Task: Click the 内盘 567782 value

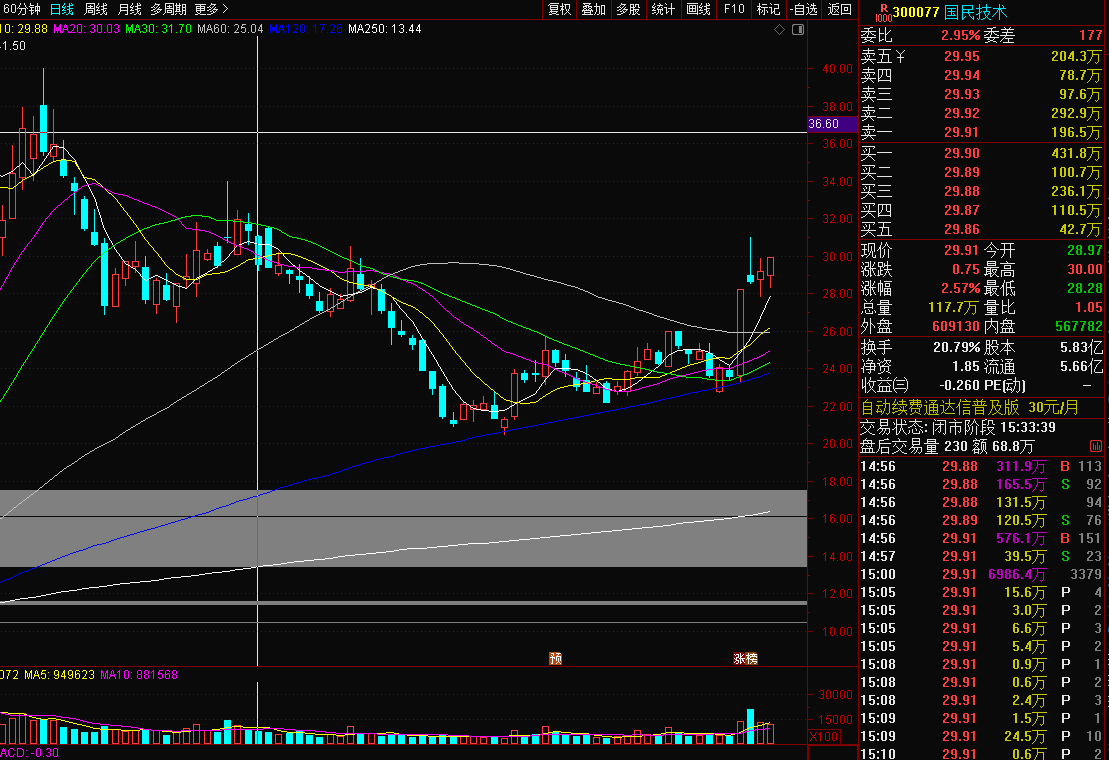Action: (1078, 327)
